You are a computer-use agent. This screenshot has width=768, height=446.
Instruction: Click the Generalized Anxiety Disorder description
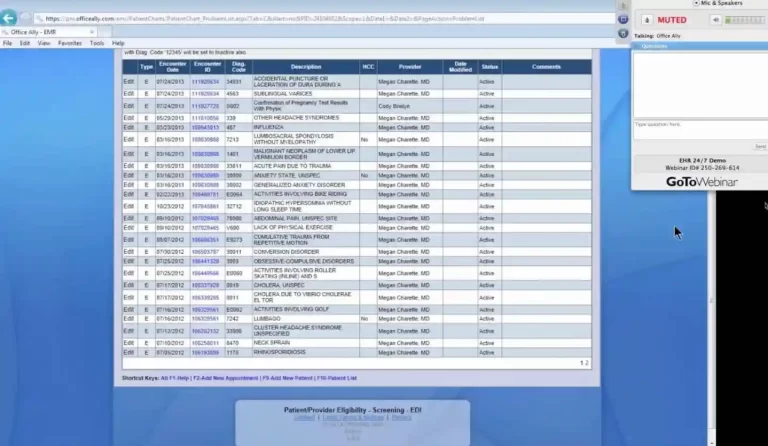click(299, 185)
